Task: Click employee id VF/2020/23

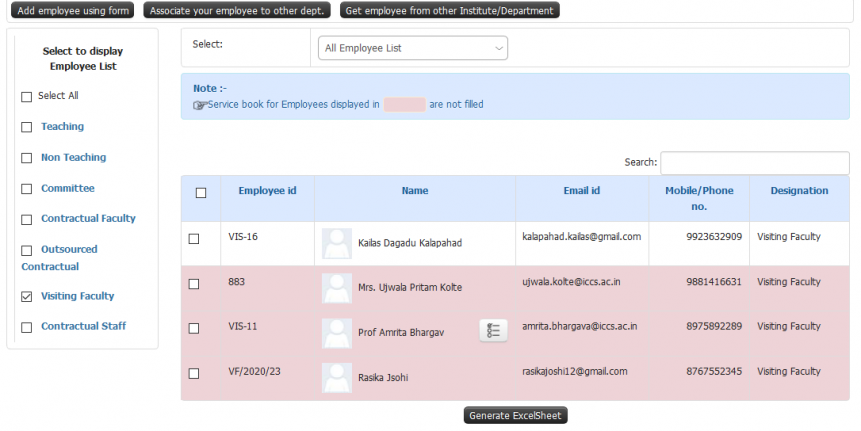Action: [x=254, y=371]
